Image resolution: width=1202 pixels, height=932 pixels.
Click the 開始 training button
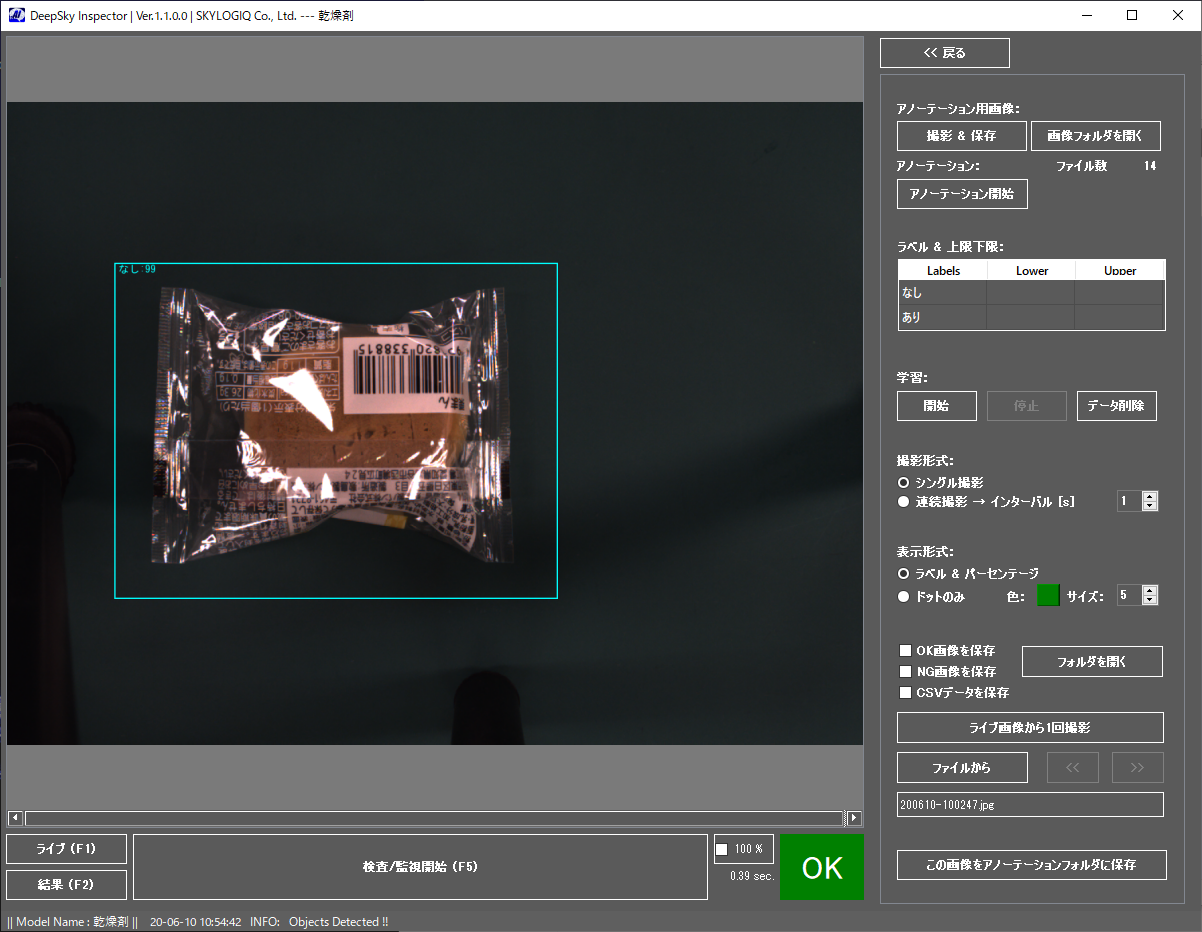[x=936, y=406]
